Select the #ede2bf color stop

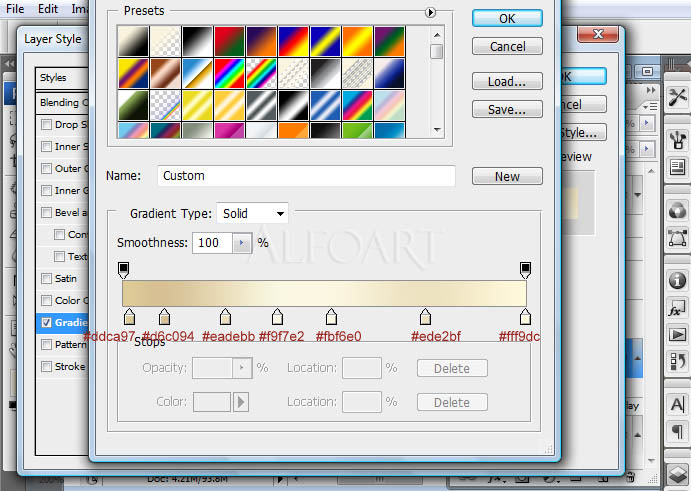point(425,317)
